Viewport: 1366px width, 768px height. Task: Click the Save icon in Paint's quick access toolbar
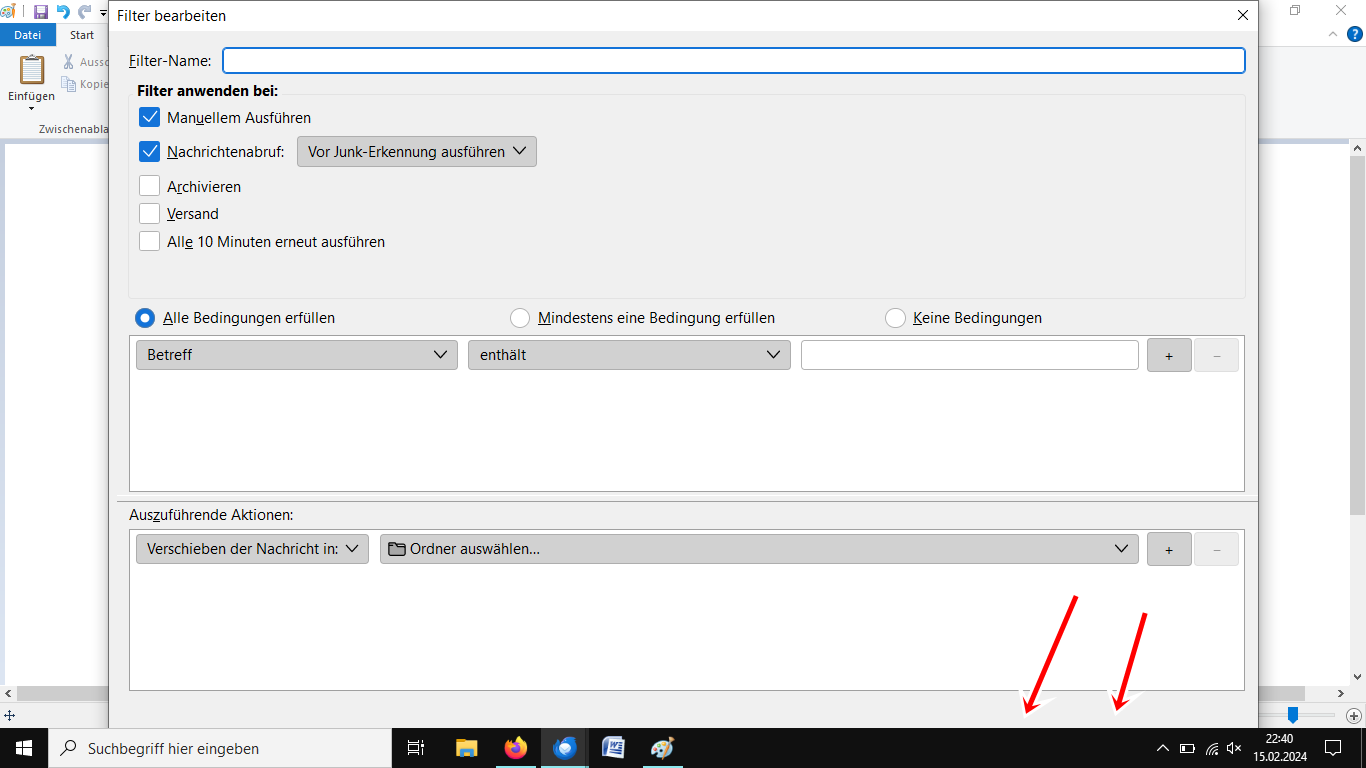41,12
